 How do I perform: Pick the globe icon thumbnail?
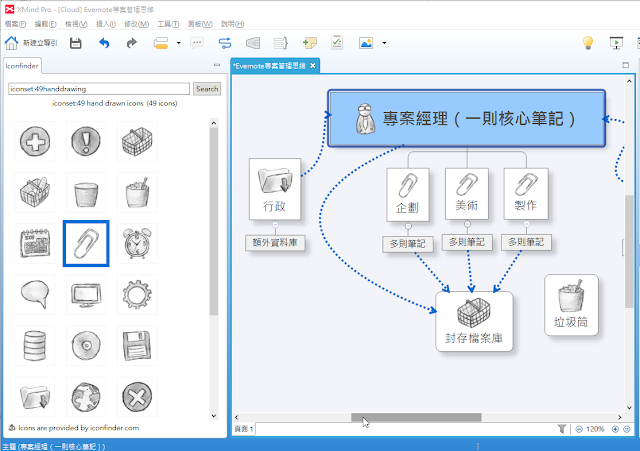pos(86,397)
